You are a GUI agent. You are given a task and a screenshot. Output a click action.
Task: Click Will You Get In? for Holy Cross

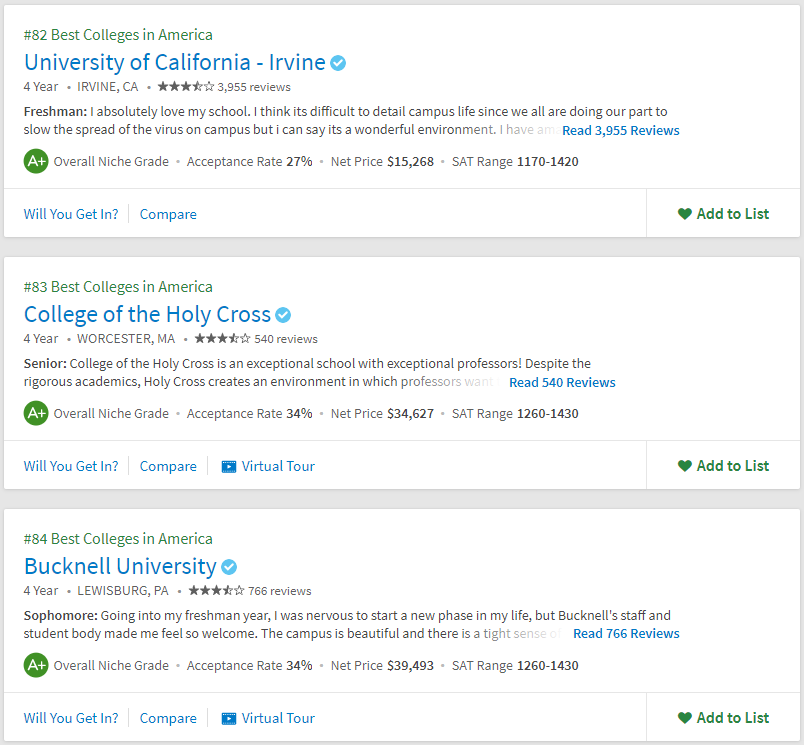pos(71,466)
